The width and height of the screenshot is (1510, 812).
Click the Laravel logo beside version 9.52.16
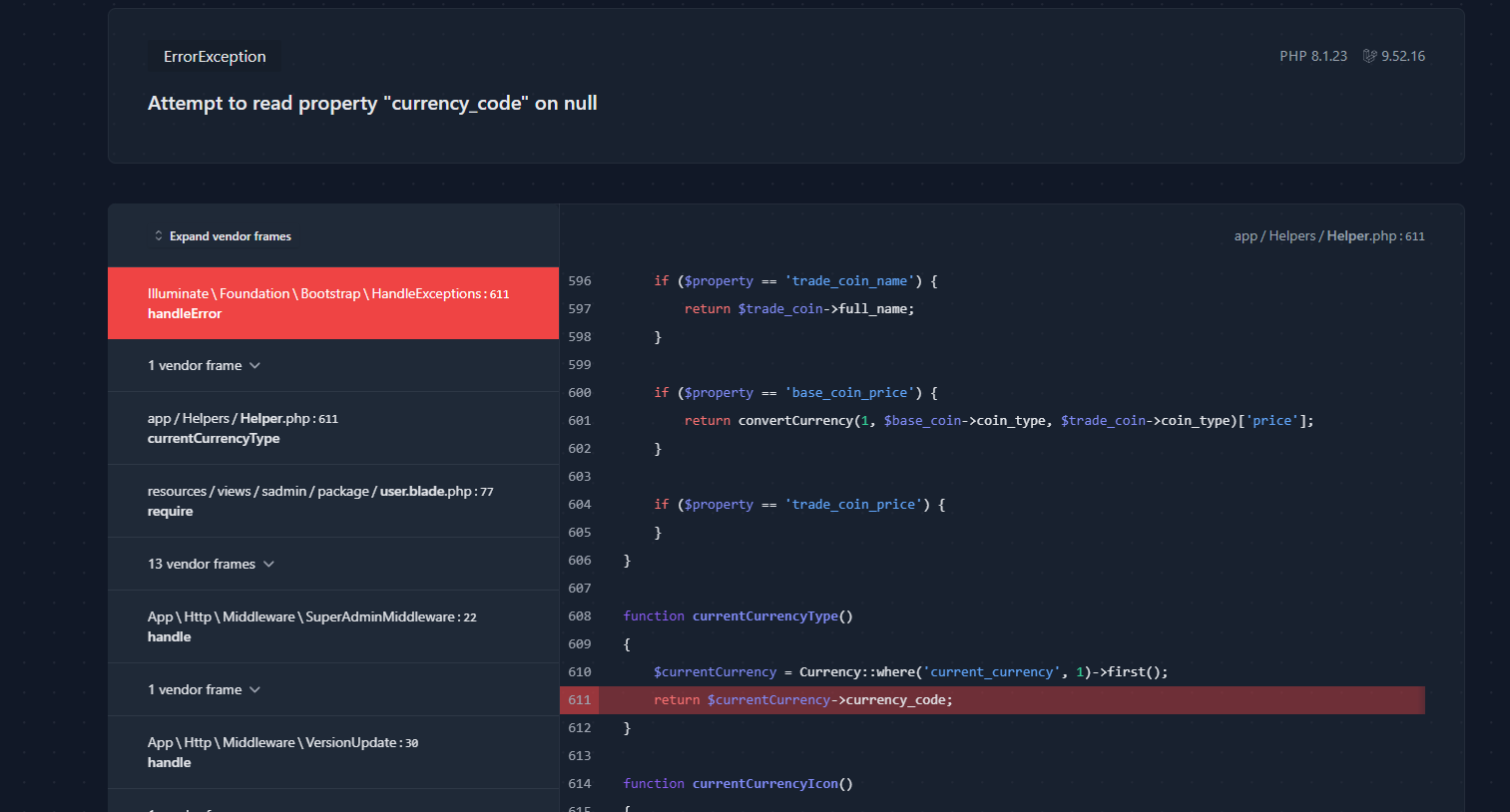click(x=1370, y=57)
